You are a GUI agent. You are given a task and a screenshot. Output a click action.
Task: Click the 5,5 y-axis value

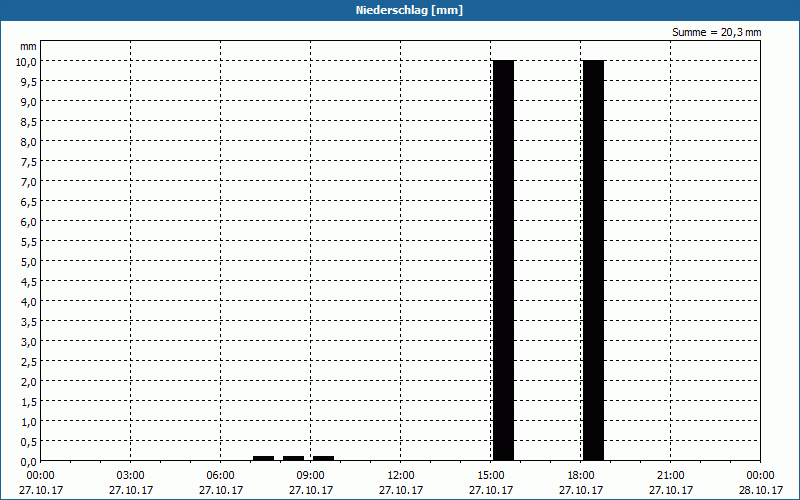[29, 241]
